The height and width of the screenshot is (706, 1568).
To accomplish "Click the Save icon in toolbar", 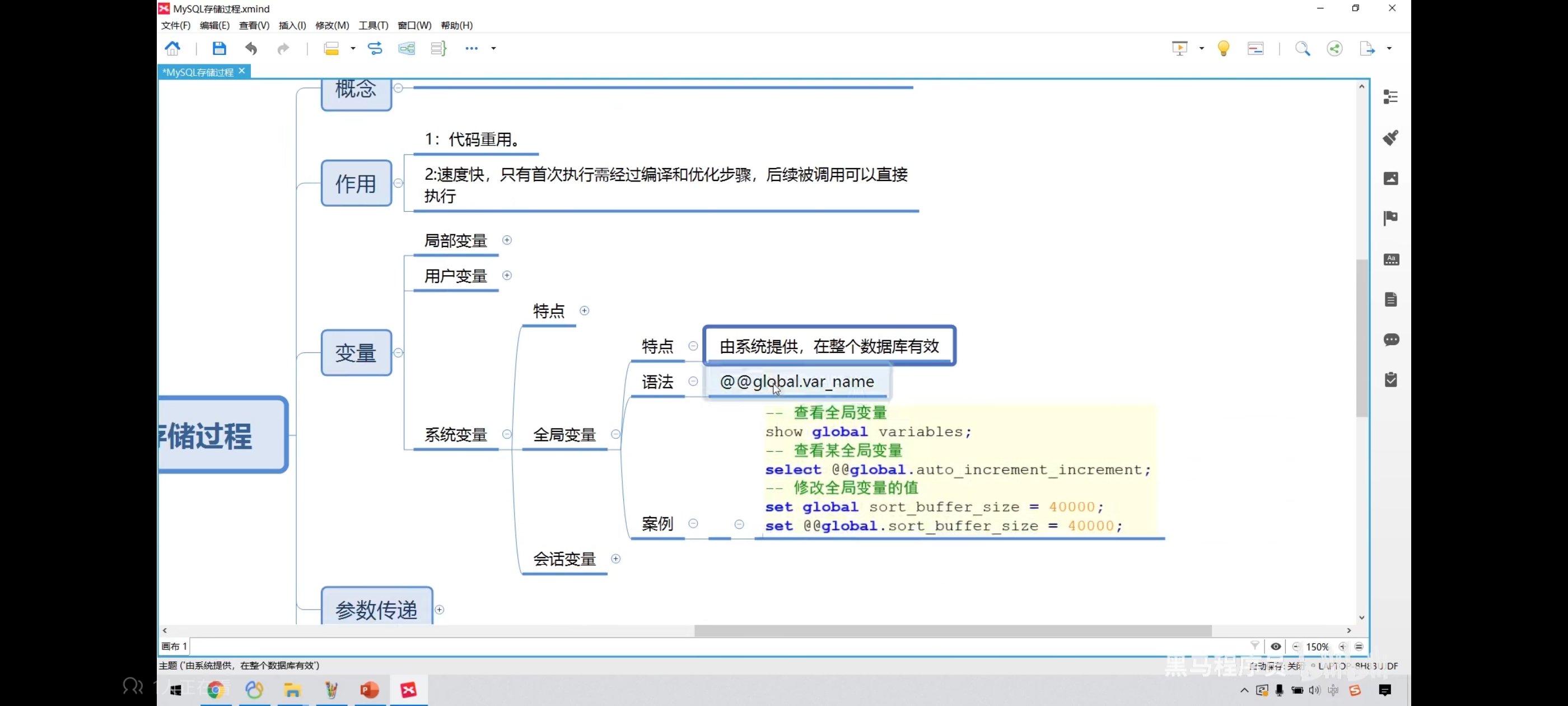I will 219,48.
